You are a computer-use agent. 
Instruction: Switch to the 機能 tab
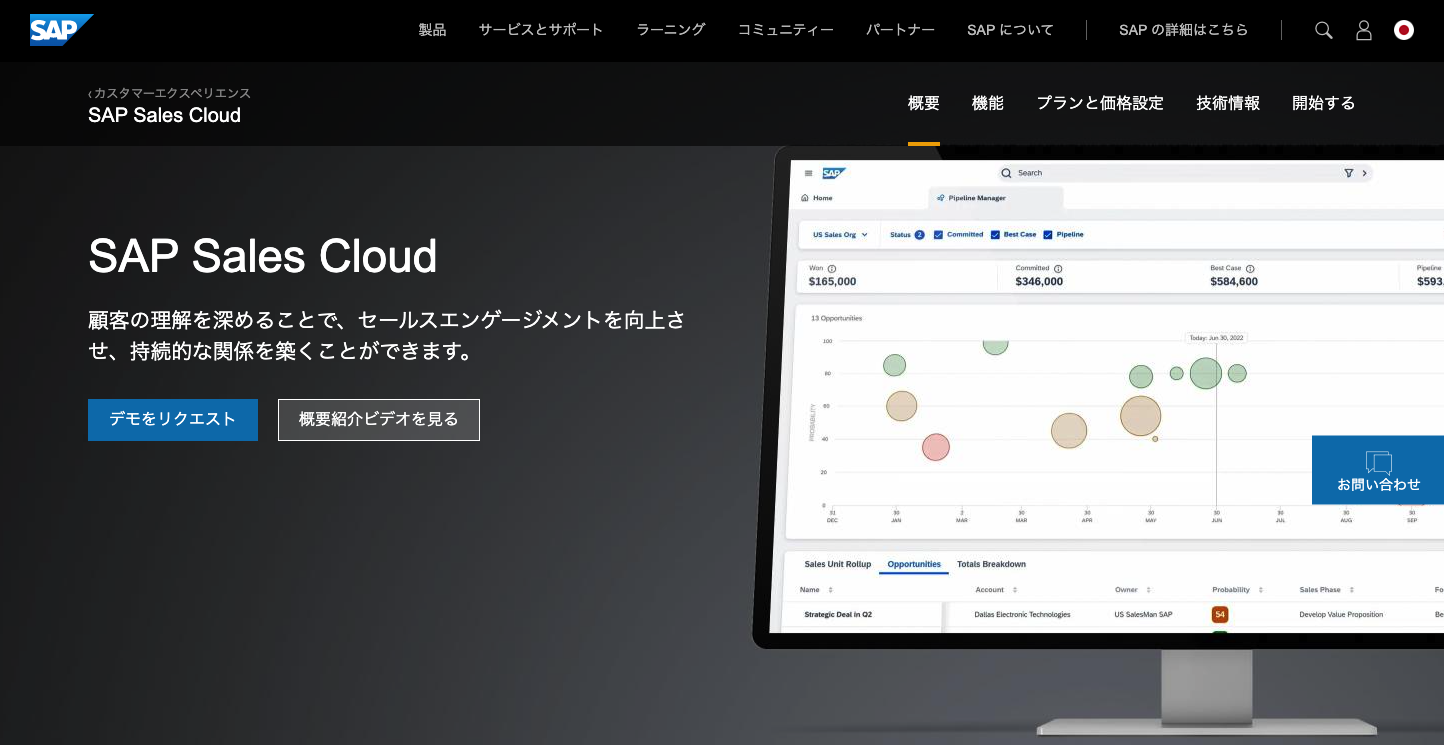click(x=987, y=103)
